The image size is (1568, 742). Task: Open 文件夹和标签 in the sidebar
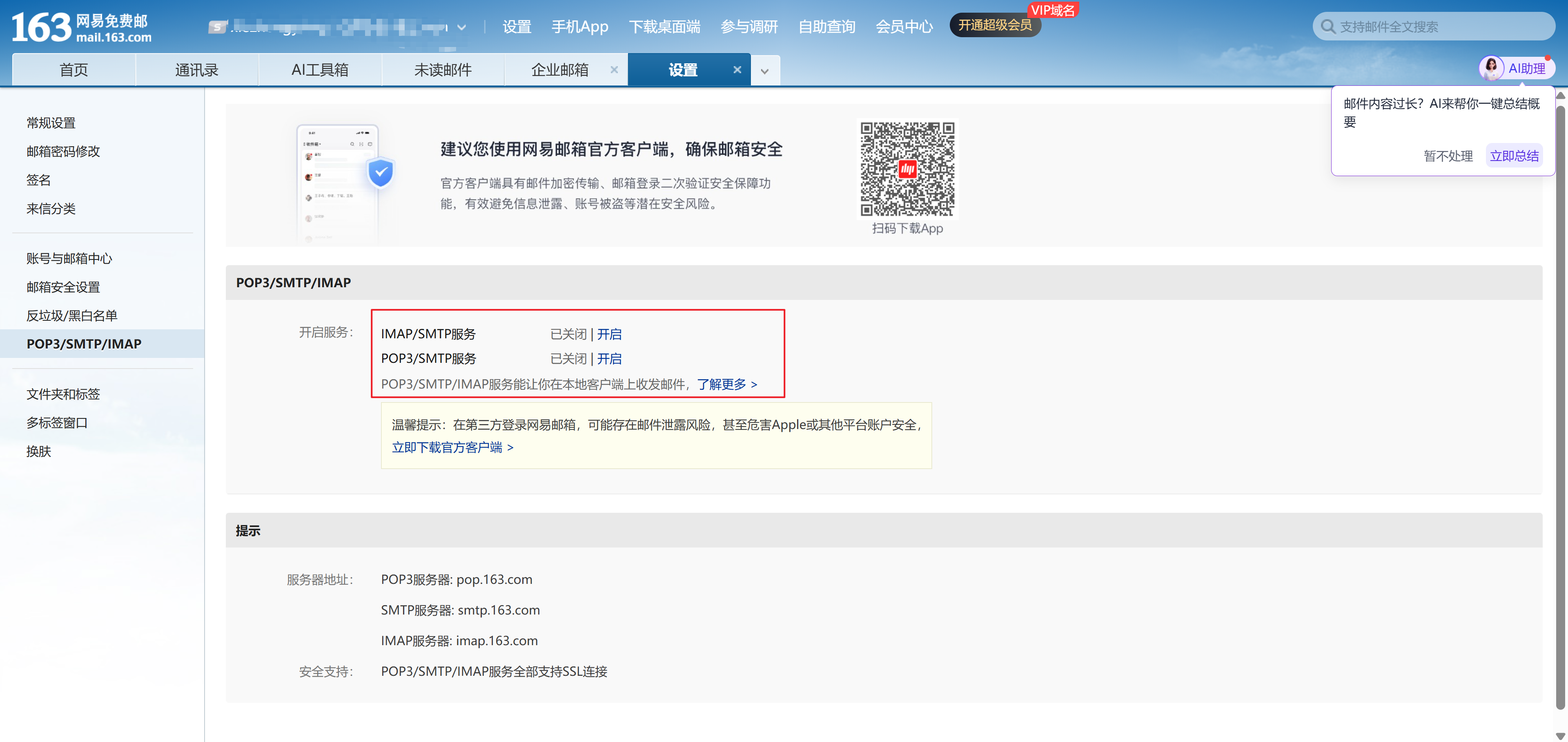[63, 395]
